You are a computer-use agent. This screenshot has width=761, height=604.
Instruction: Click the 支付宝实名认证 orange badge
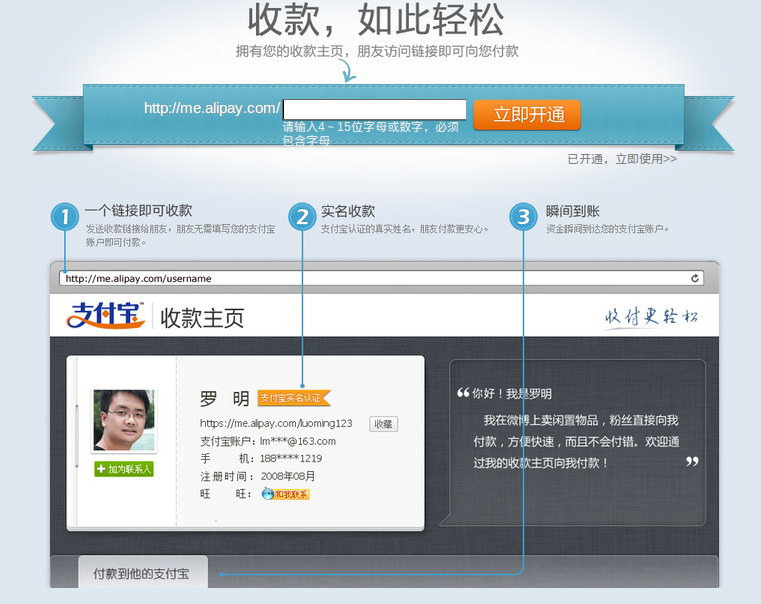click(294, 398)
